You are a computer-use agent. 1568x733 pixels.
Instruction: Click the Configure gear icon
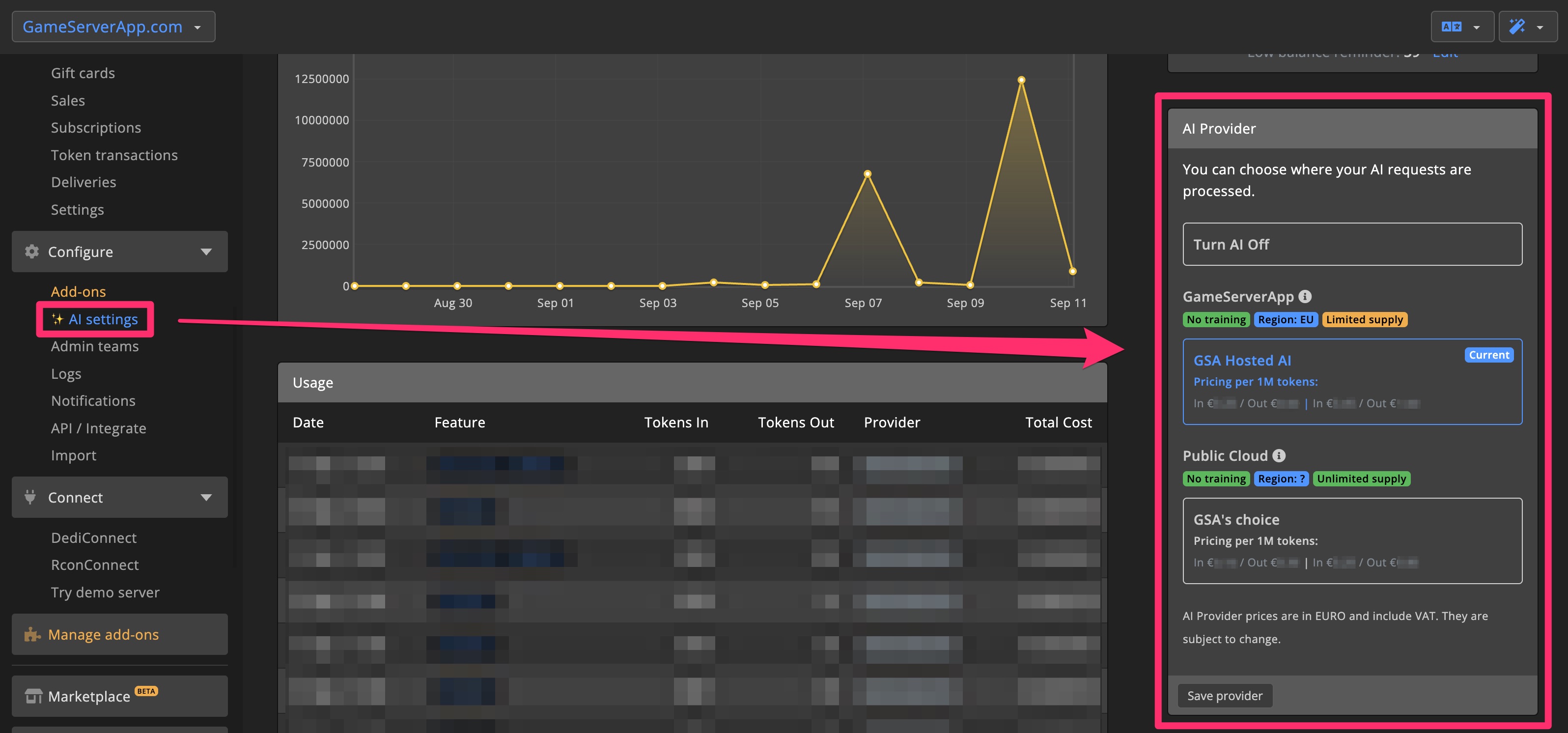(31, 252)
